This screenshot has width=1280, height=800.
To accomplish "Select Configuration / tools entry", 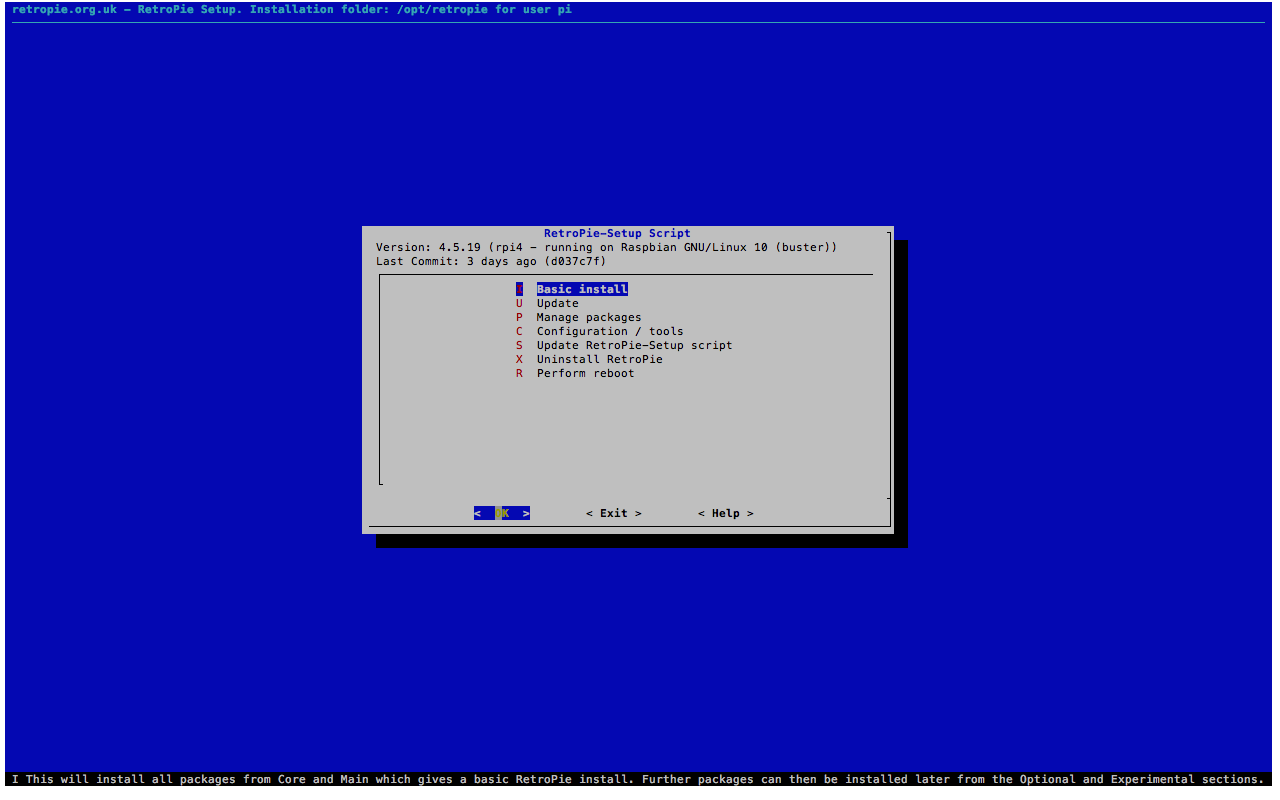I will 600,331.
